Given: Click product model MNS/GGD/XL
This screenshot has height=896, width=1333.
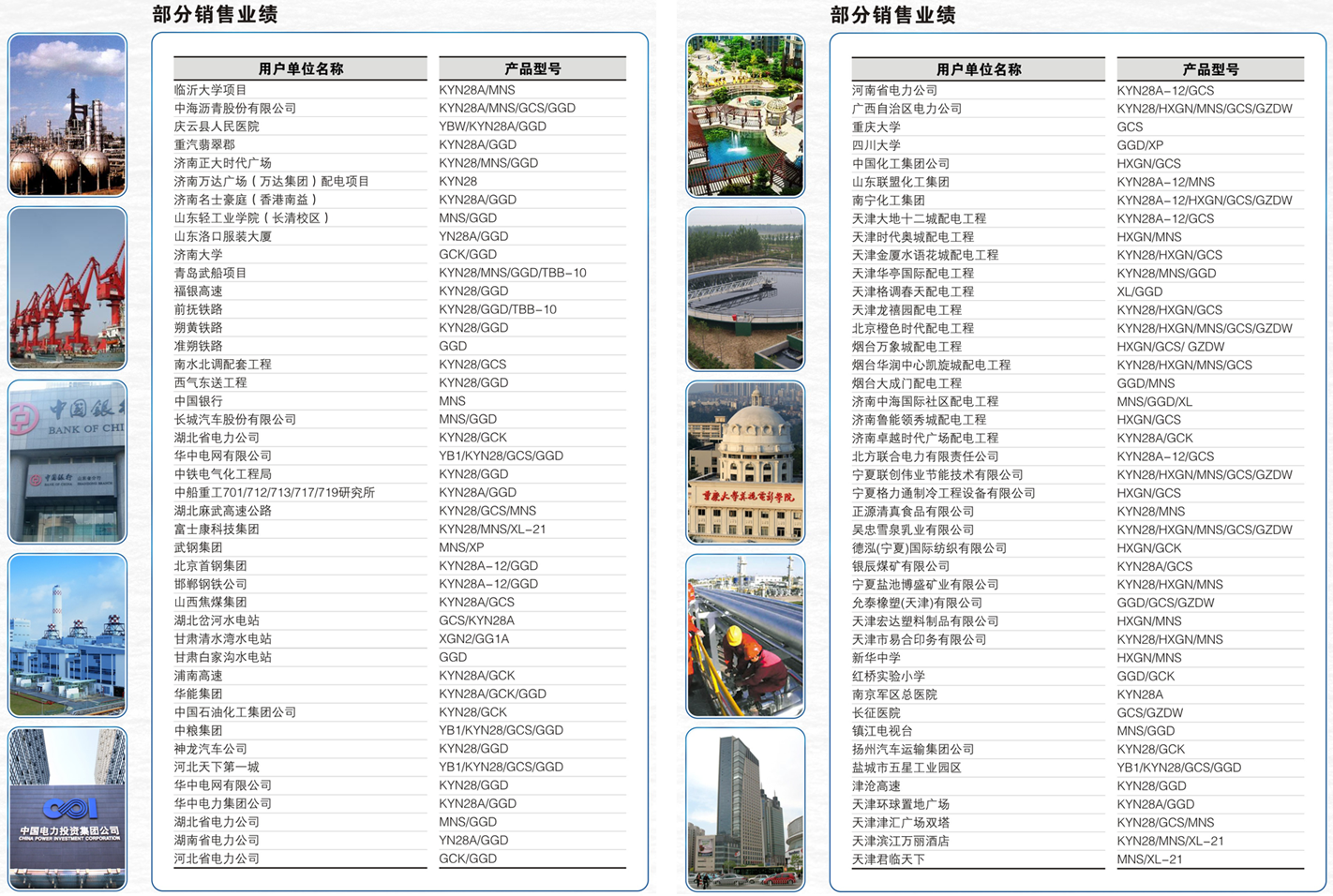Looking at the screenshot, I should [x=1155, y=401].
